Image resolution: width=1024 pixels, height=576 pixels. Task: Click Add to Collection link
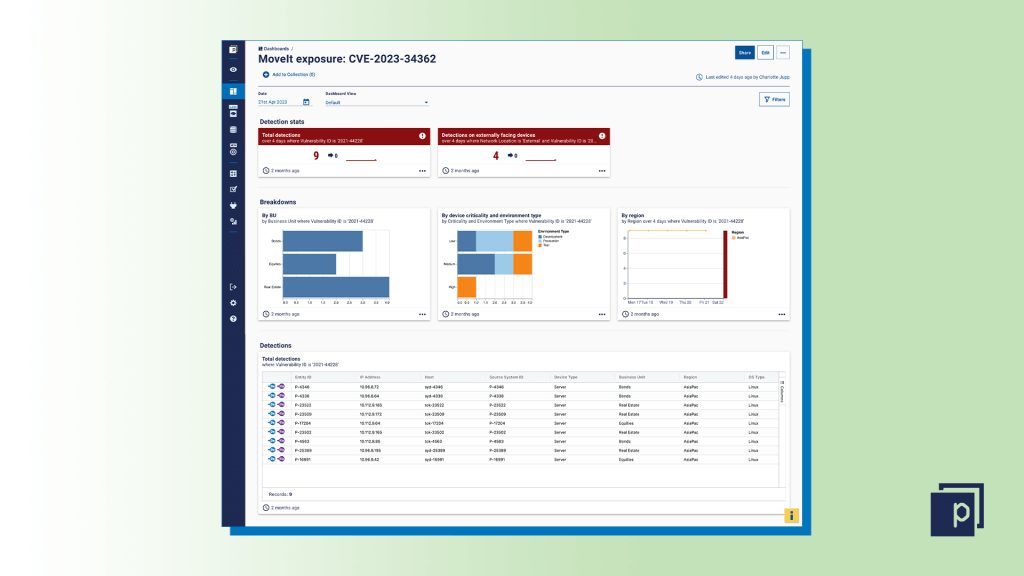point(293,74)
